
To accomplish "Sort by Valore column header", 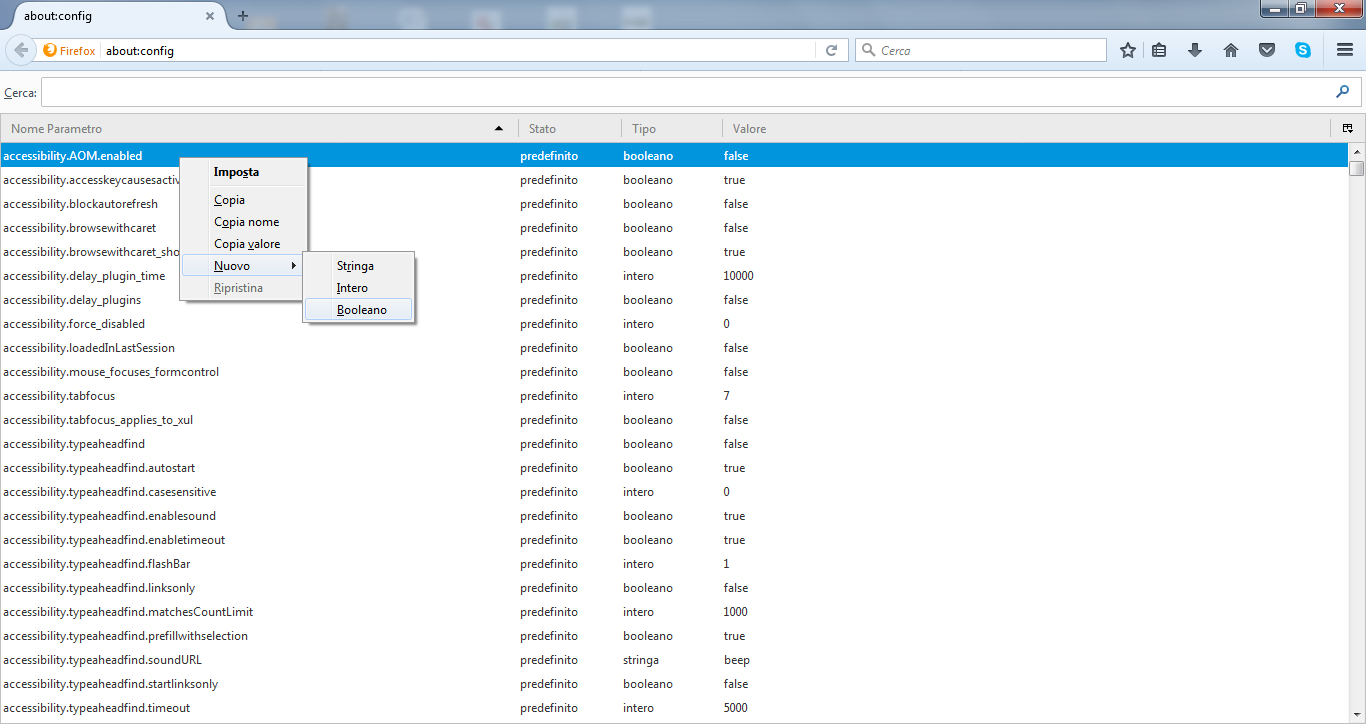I will [x=1026, y=128].
